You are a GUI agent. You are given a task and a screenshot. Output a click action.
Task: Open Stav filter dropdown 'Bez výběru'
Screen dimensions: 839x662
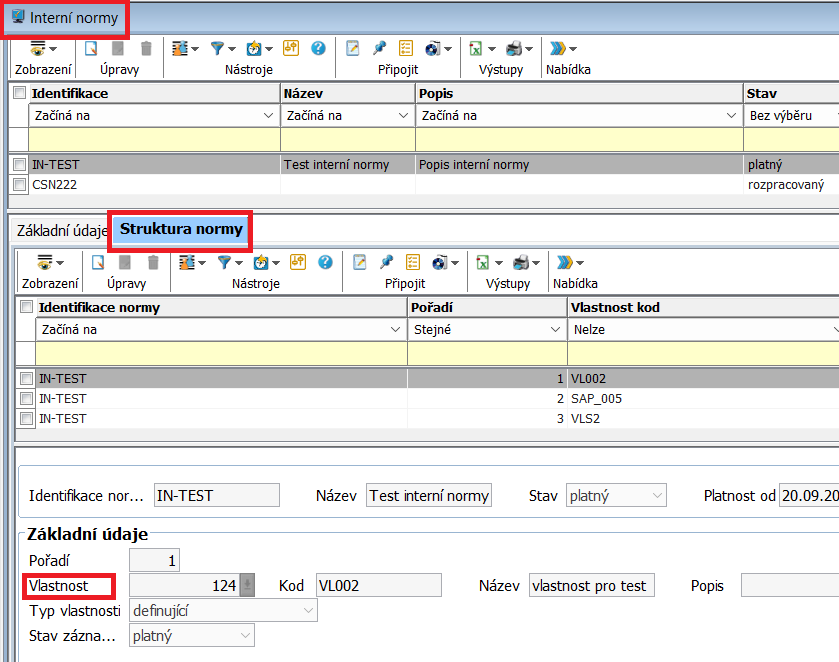click(790, 115)
